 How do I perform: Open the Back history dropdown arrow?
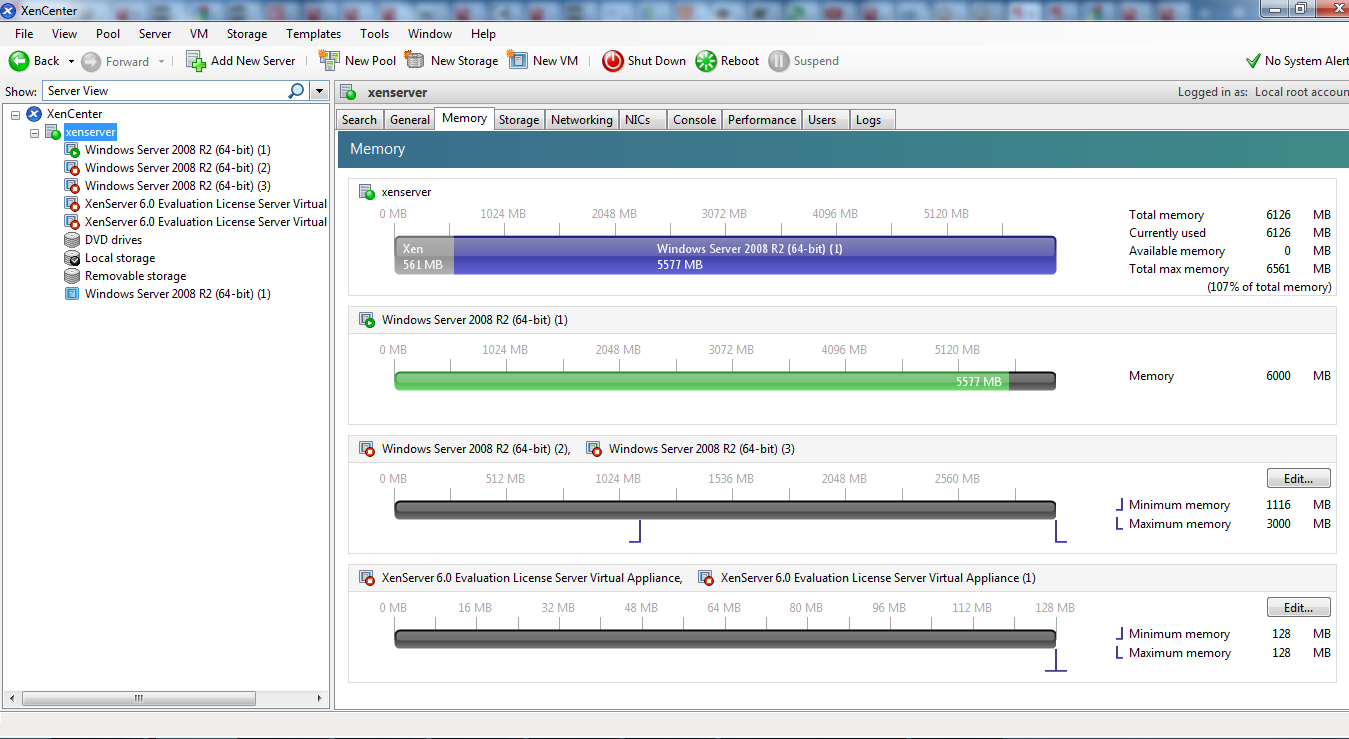coord(71,61)
